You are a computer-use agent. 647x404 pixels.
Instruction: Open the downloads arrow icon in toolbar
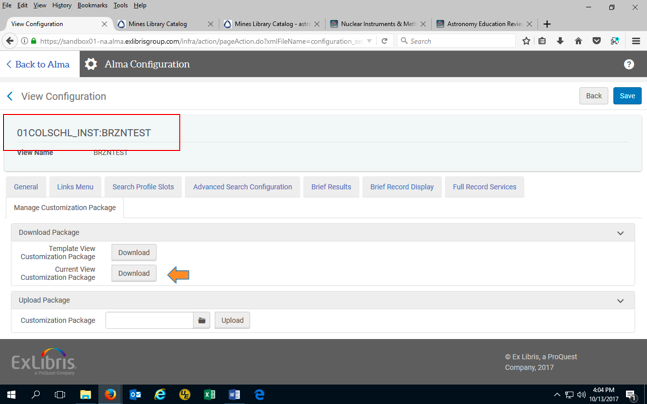pyautogui.click(x=560, y=41)
